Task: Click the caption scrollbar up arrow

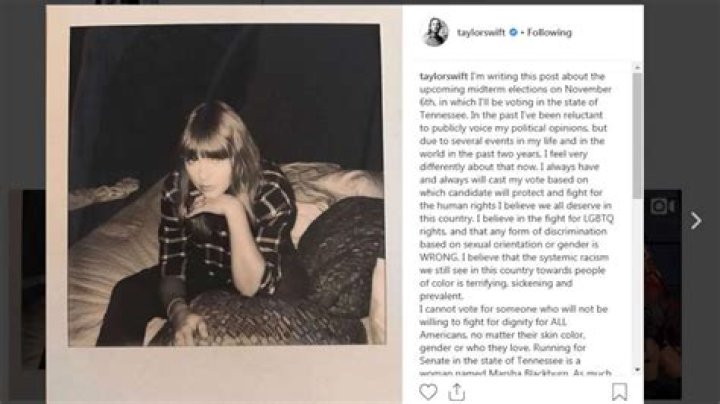Action: click(637, 67)
